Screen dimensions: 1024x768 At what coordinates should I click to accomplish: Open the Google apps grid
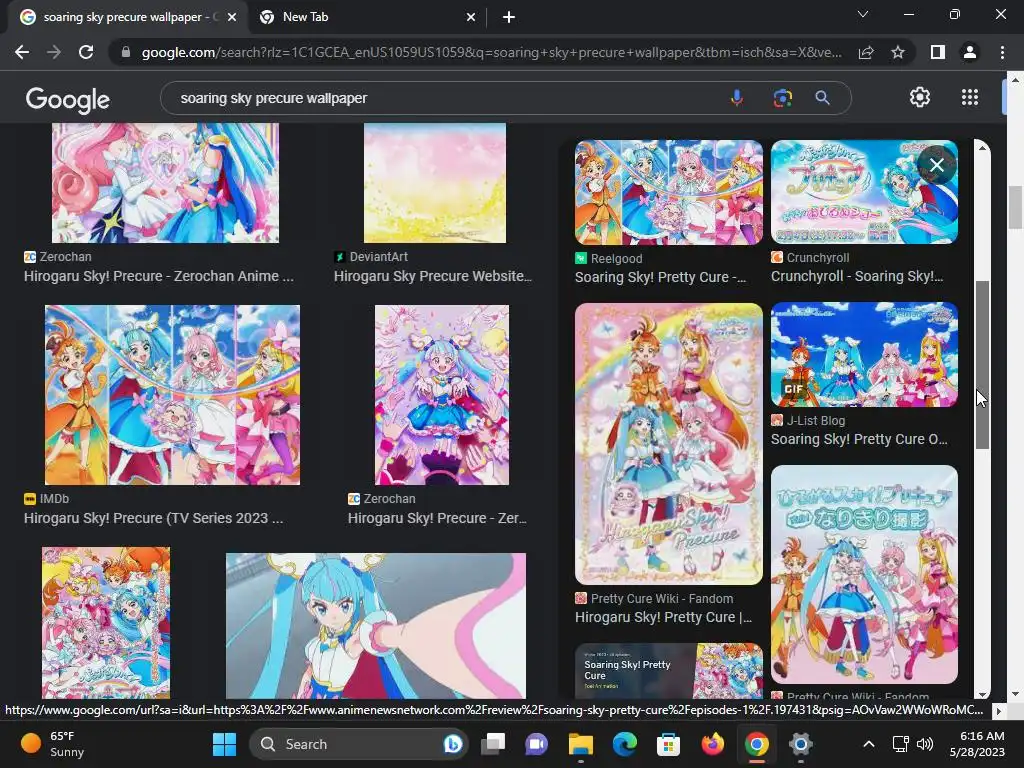[970, 97]
